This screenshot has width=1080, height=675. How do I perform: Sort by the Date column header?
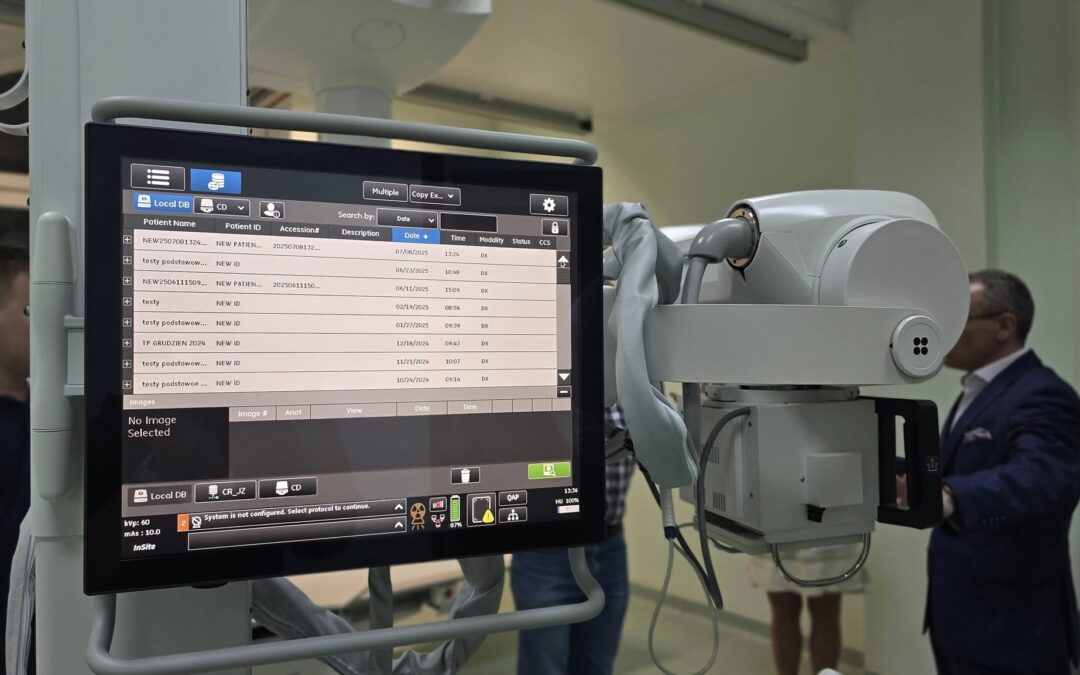(x=415, y=236)
